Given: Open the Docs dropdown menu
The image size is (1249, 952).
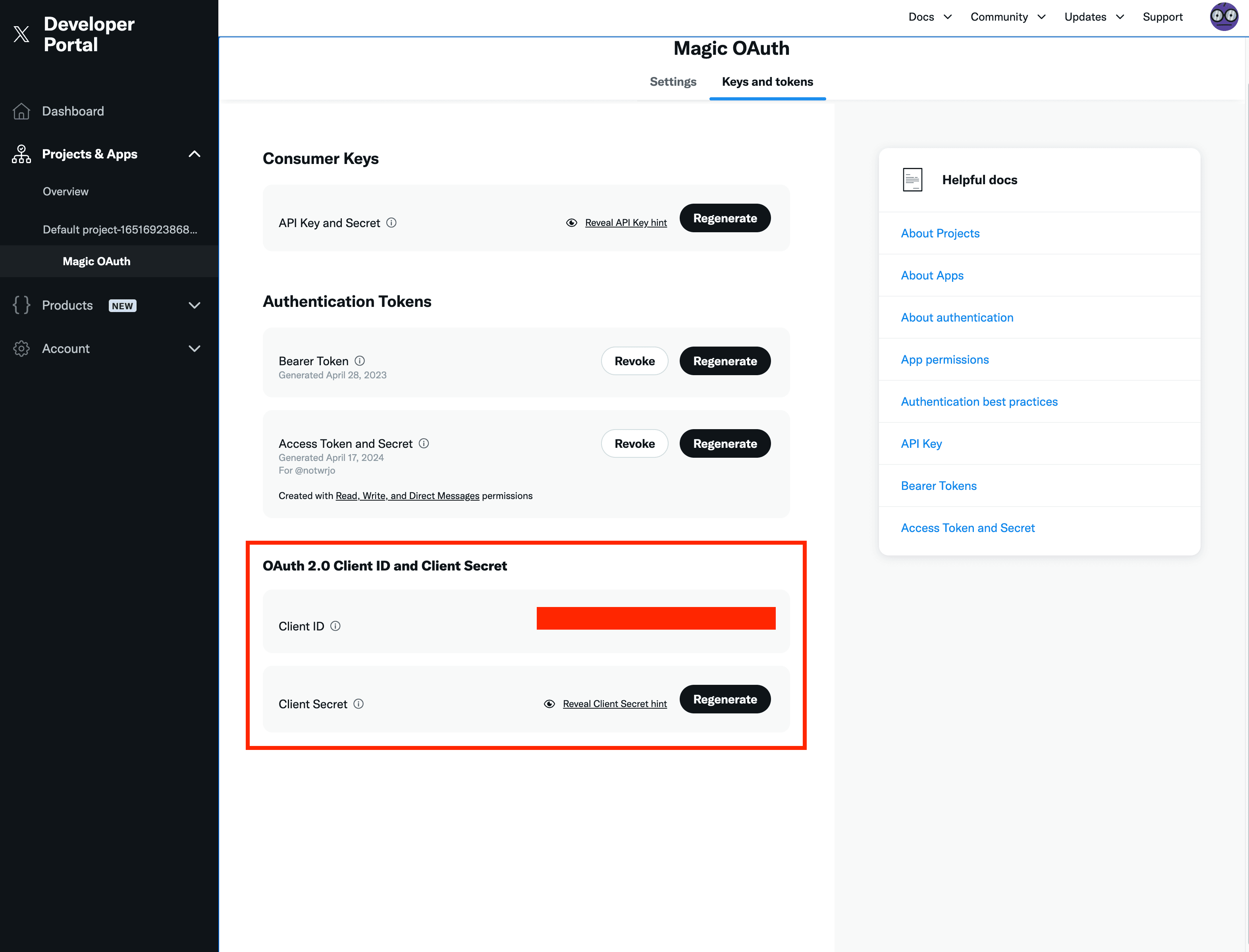Looking at the screenshot, I should pyautogui.click(x=930, y=17).
